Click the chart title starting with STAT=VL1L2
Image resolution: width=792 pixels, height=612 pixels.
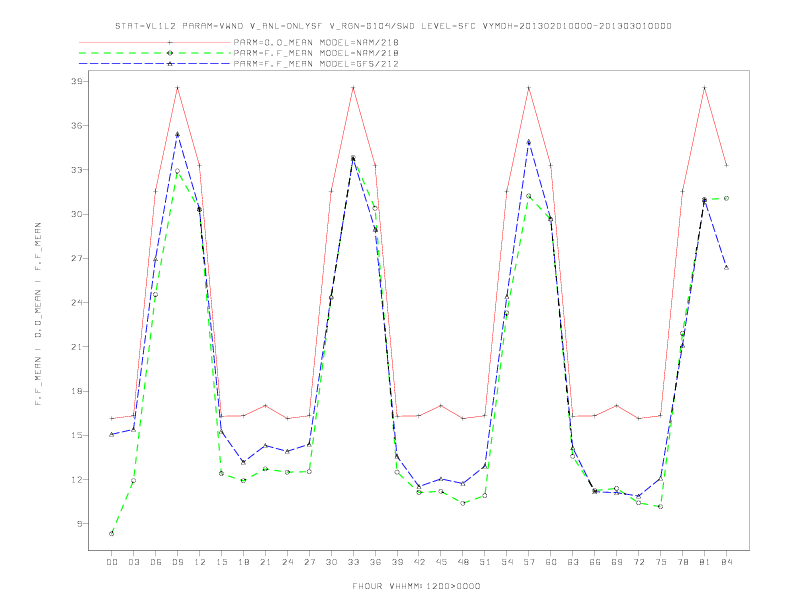[393, 26]
